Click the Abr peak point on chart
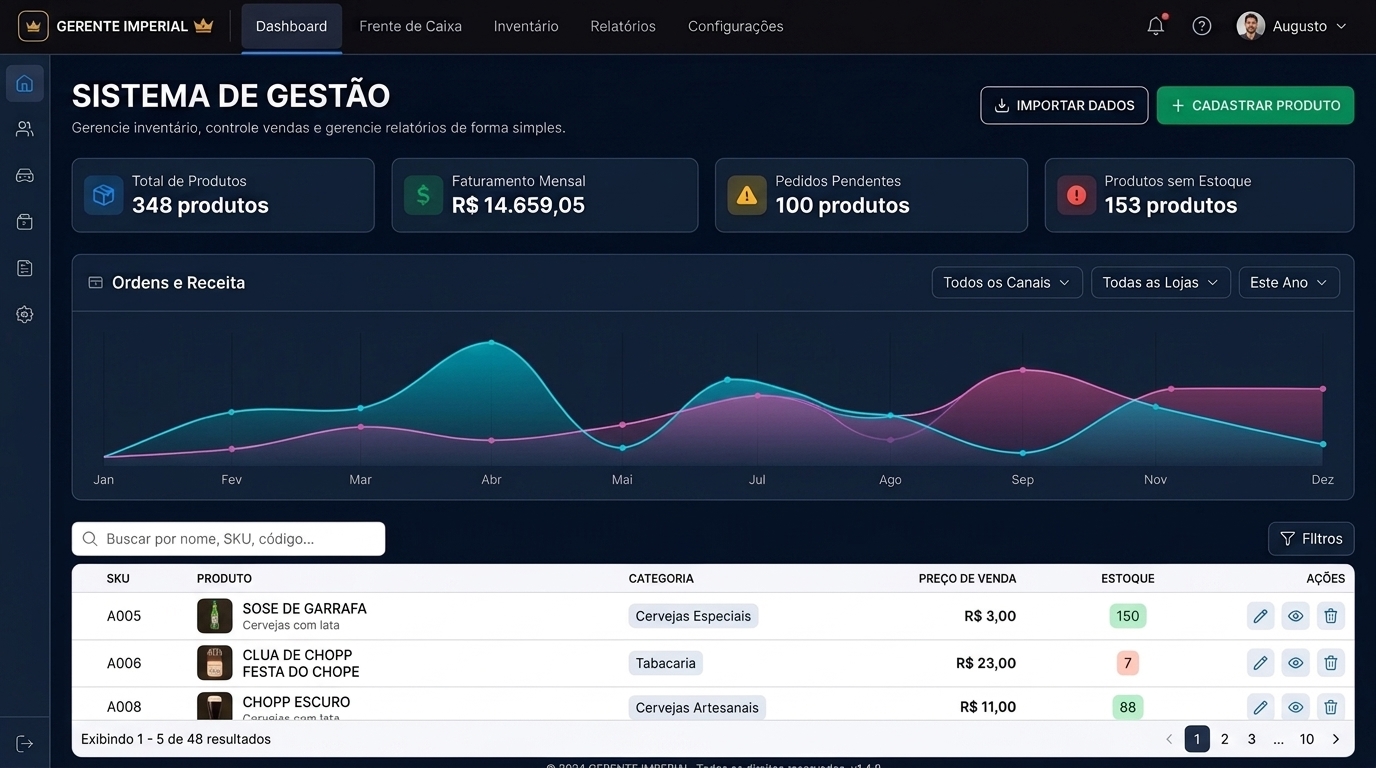1376x768 pixels. pyautogui.click(x=491, y=342)
